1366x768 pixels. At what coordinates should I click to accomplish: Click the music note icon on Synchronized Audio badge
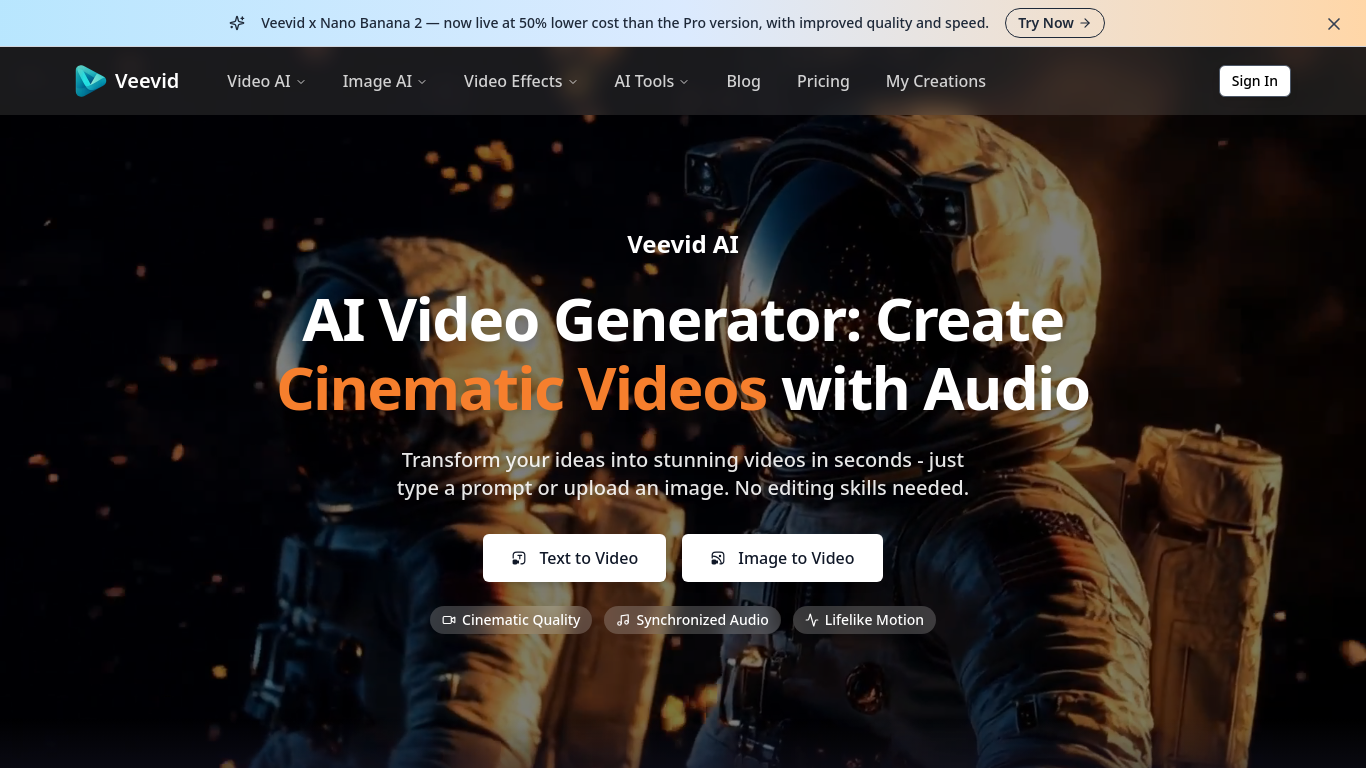click(622, 620)
